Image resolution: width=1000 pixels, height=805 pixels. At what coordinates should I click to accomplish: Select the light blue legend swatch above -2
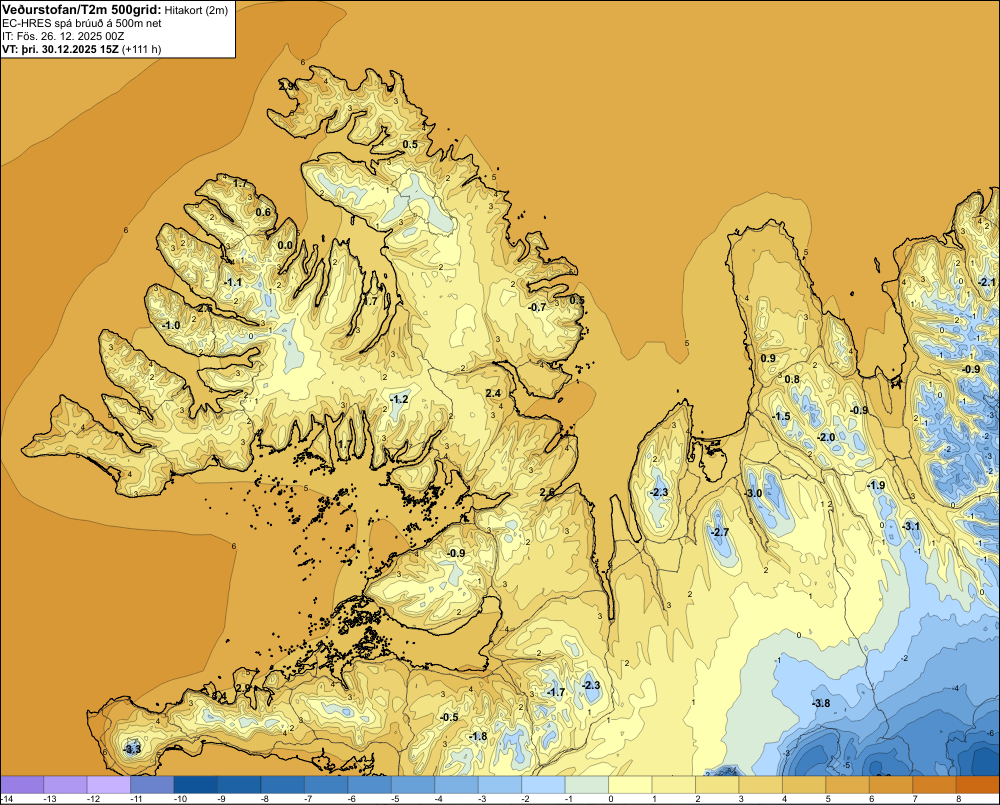pos(543,785)
